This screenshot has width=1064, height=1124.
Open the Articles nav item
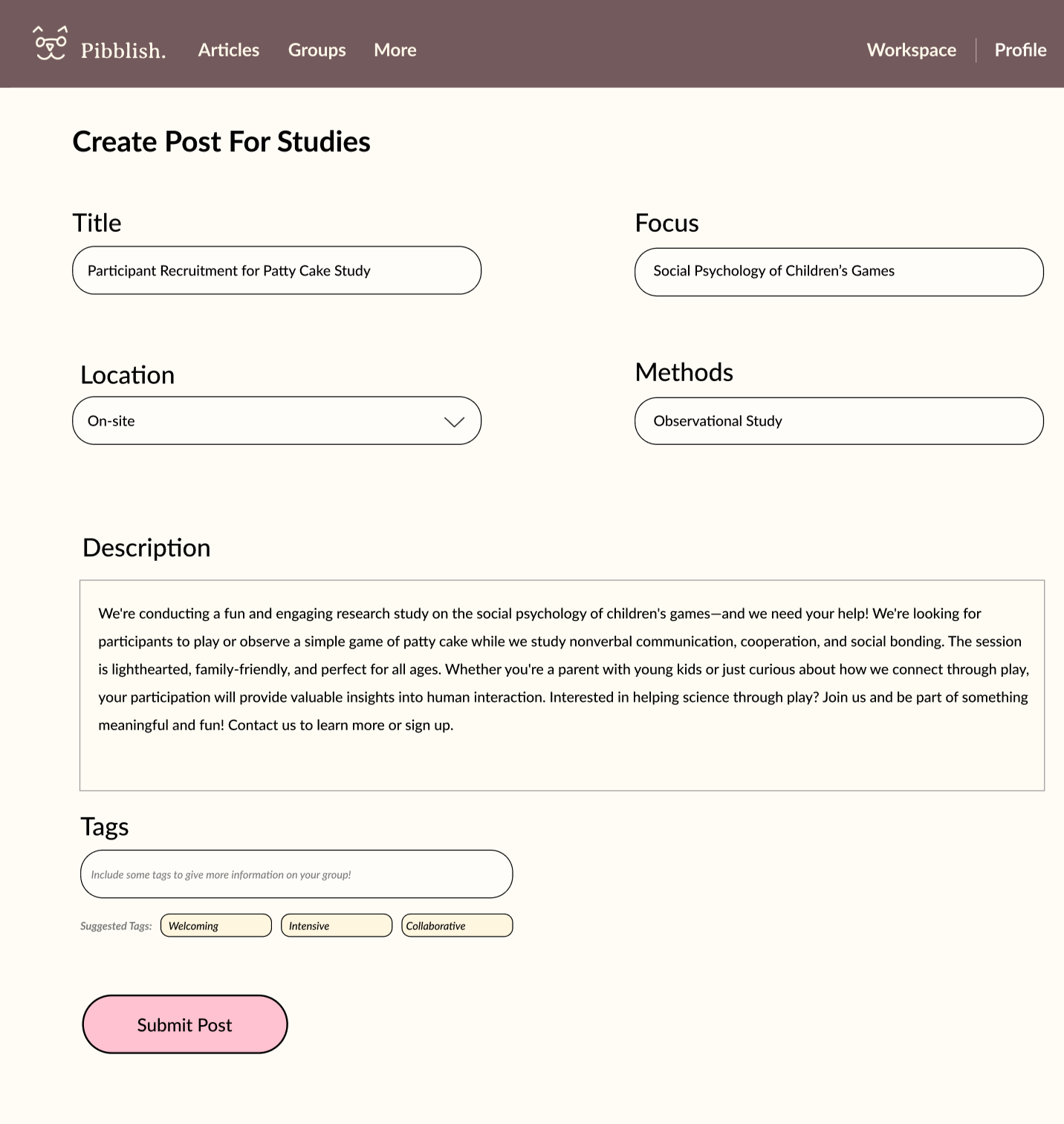pyautogui.click(x=228, y=50)
